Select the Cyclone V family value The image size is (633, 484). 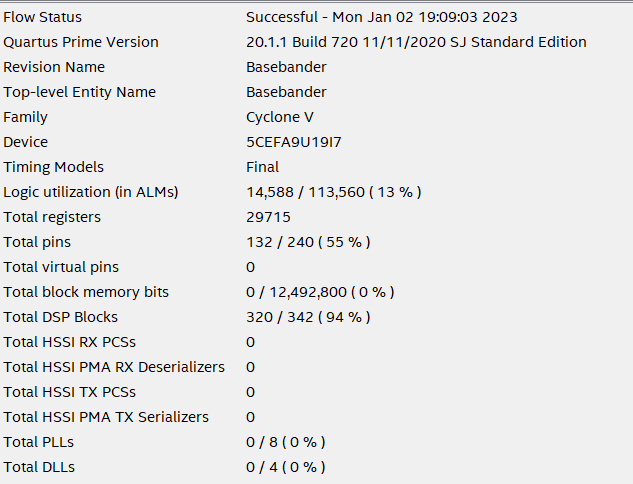(x=280, y=117)
